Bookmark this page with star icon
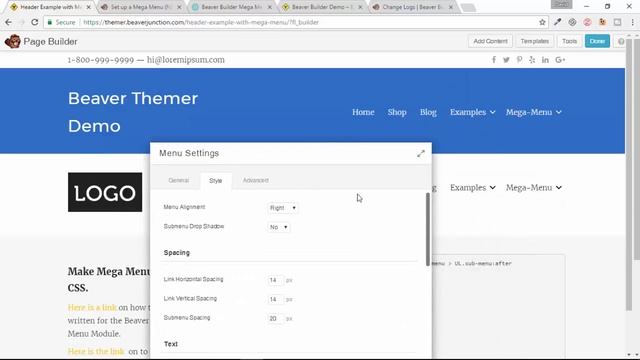The image size is (640, 360). tap(542, 22)
